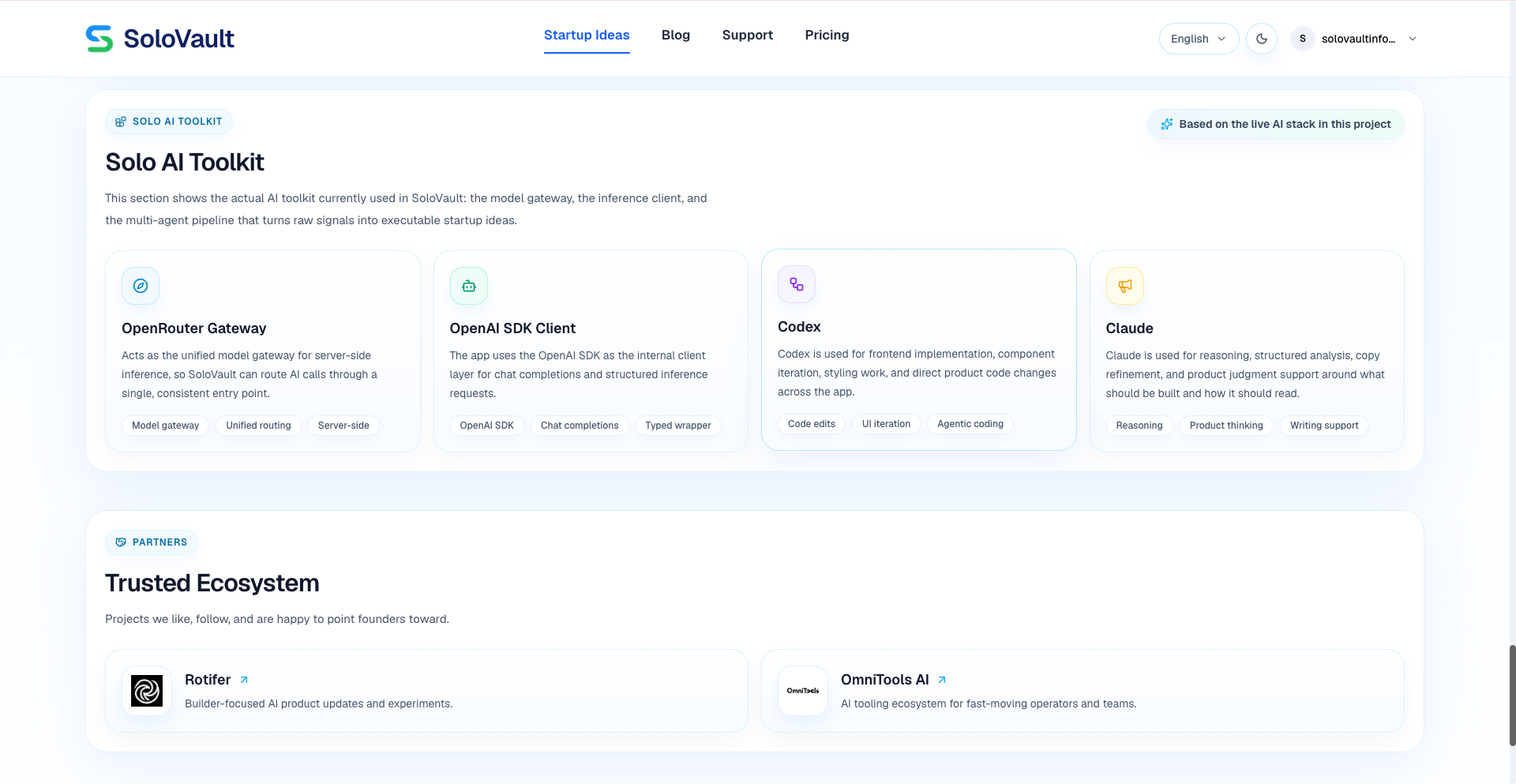Click the Agentic coding tag chip

pos(970,424)
